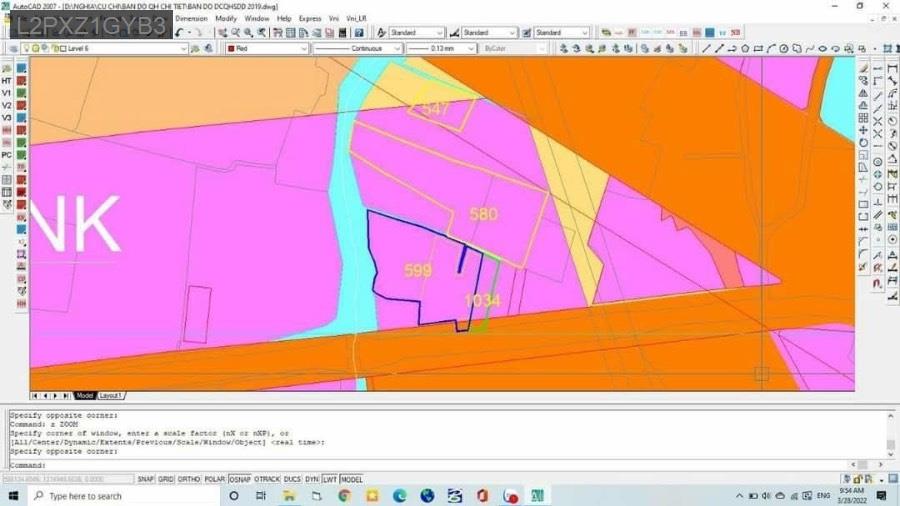
Task: Click the V2 button on left toolbar
Action: click(7, 105)
